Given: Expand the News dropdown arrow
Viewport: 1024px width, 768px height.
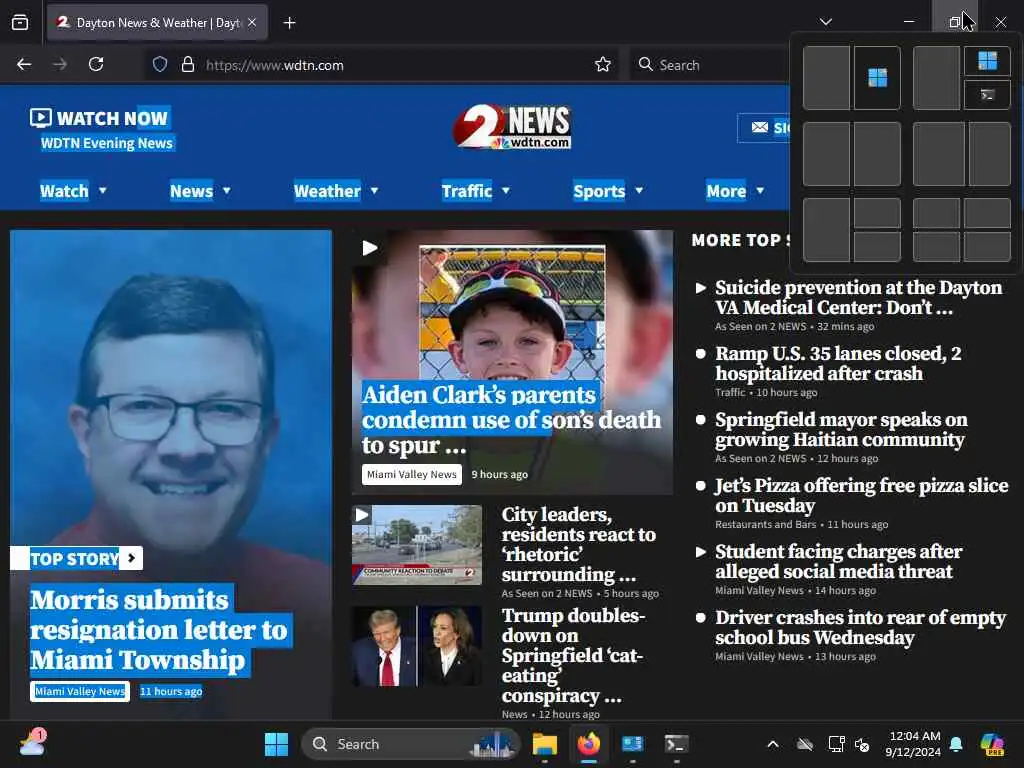Looking at the screenshot, I should pyautogui.click(x=227, y=191).
